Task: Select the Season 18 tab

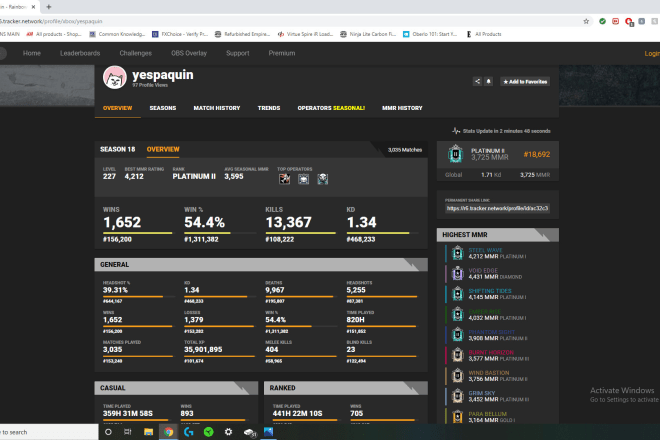Action: (117, 149)
